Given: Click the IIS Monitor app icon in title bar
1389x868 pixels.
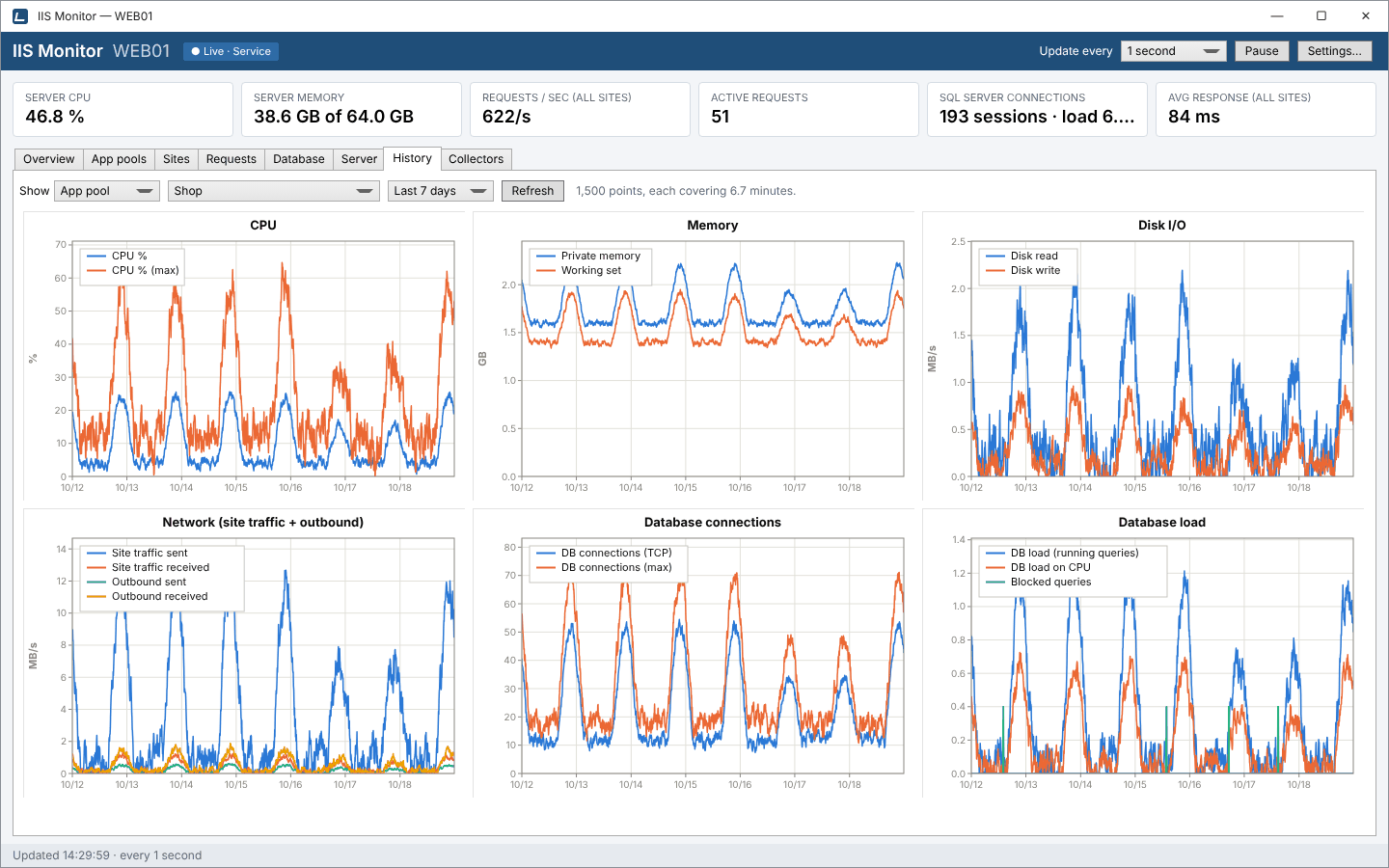Looking at the screenshot, I should 20,16.
